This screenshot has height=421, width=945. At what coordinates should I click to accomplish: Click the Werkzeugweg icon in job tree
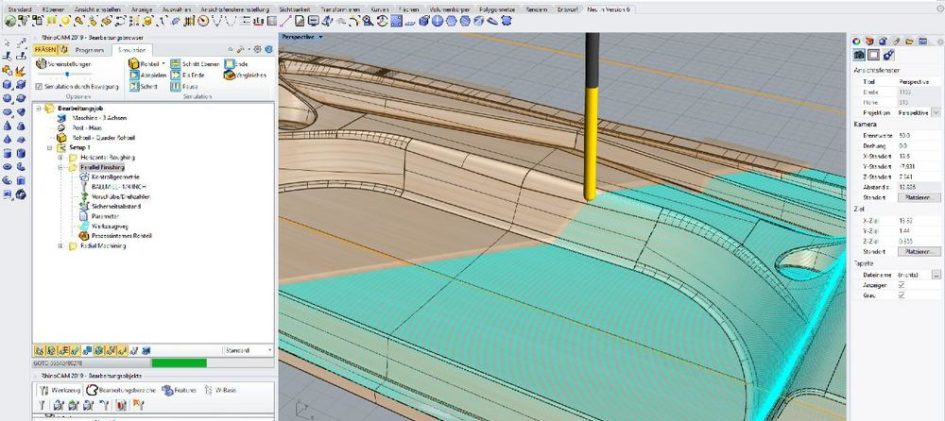84,226
